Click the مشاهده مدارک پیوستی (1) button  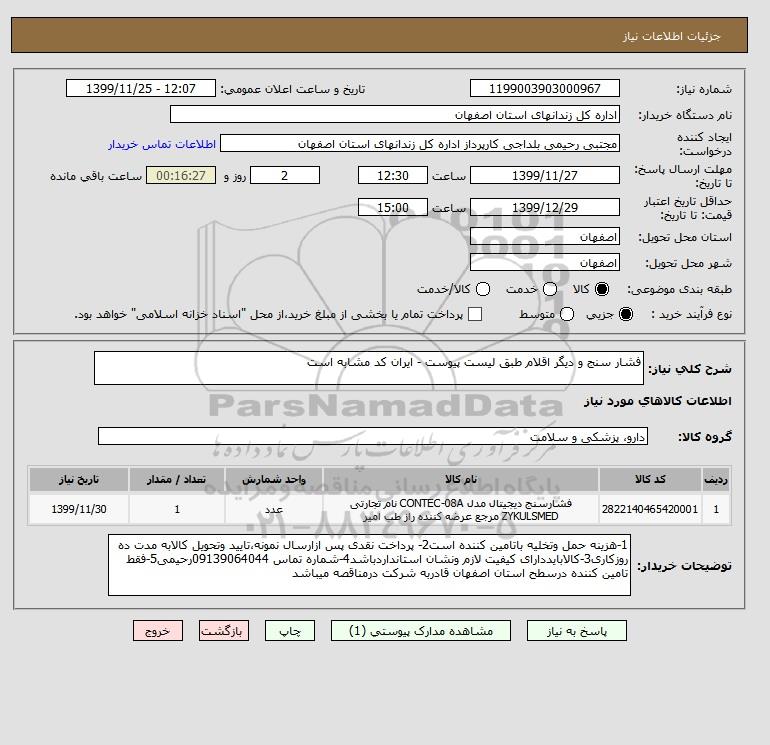tap(421, 631)
